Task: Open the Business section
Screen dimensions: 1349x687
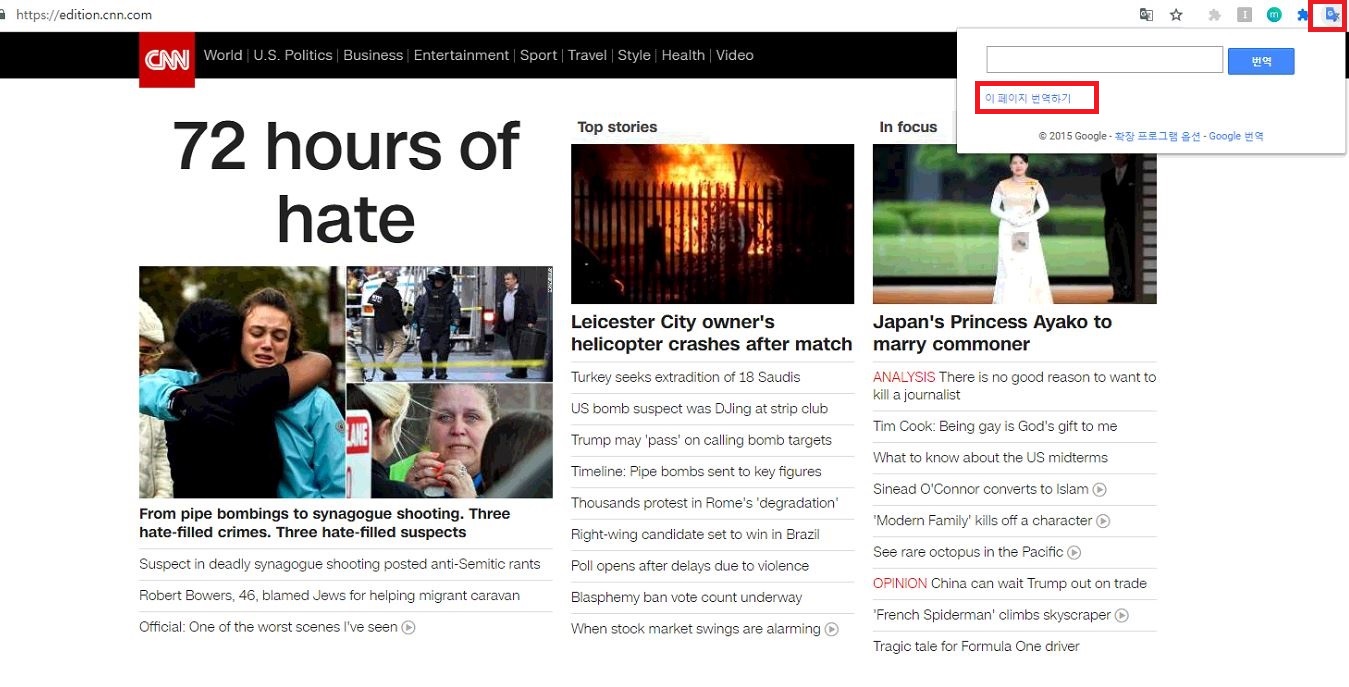Action: (373, 55)
